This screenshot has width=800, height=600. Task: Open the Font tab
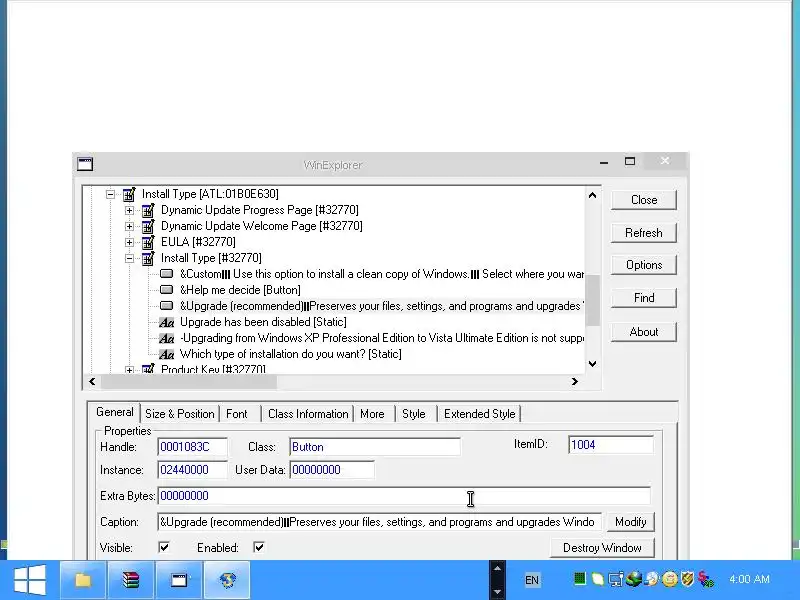(237, 414)
